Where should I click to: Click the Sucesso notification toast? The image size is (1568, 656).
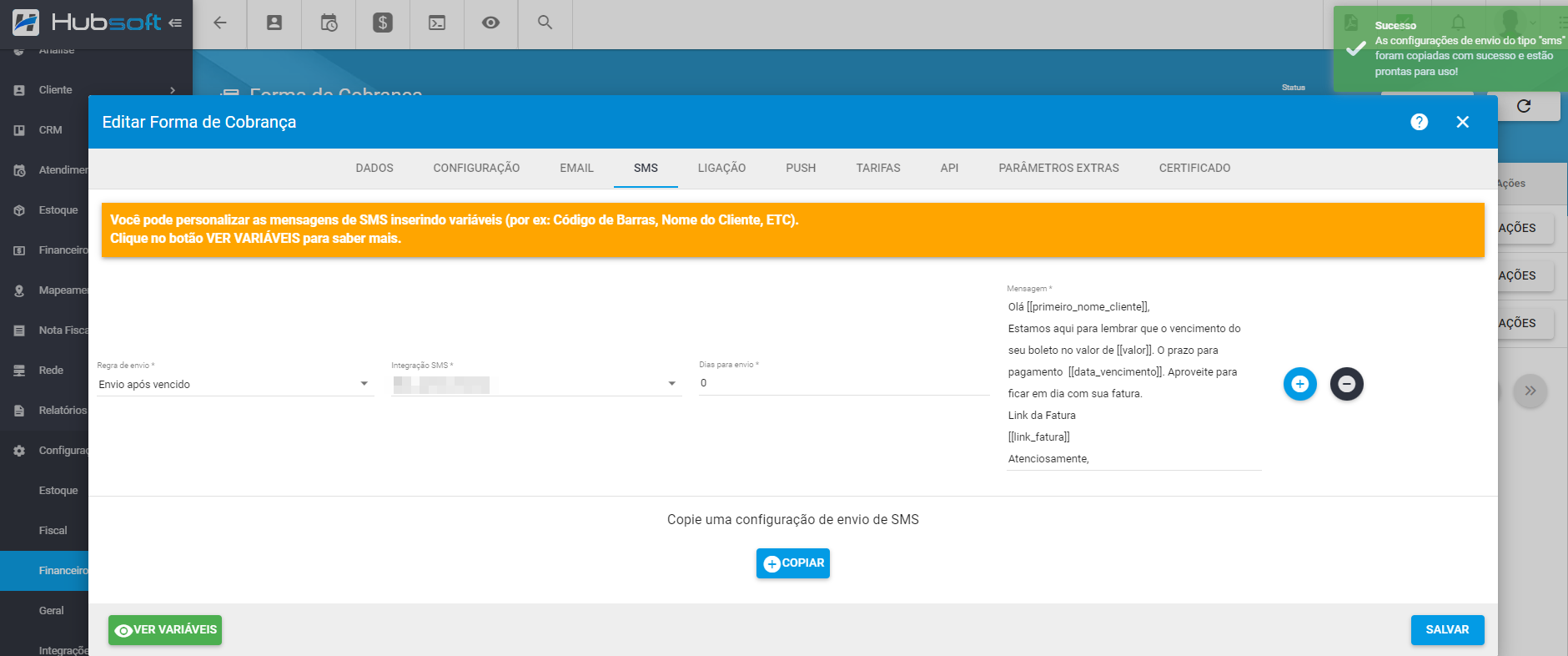tap(1450, 48)
